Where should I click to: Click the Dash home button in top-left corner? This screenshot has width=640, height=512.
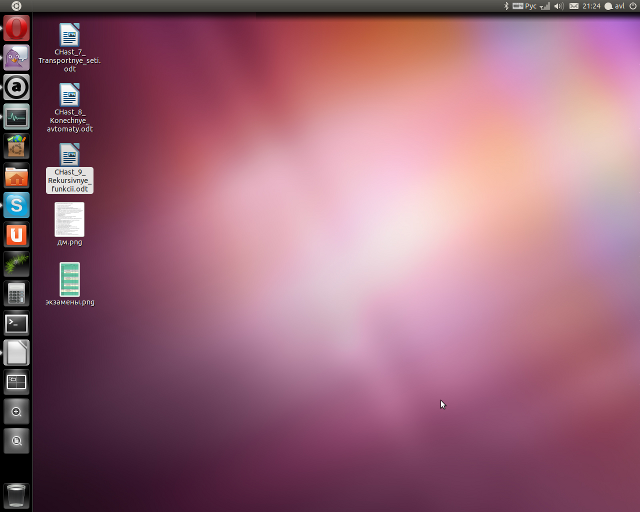tap(16, 6)
